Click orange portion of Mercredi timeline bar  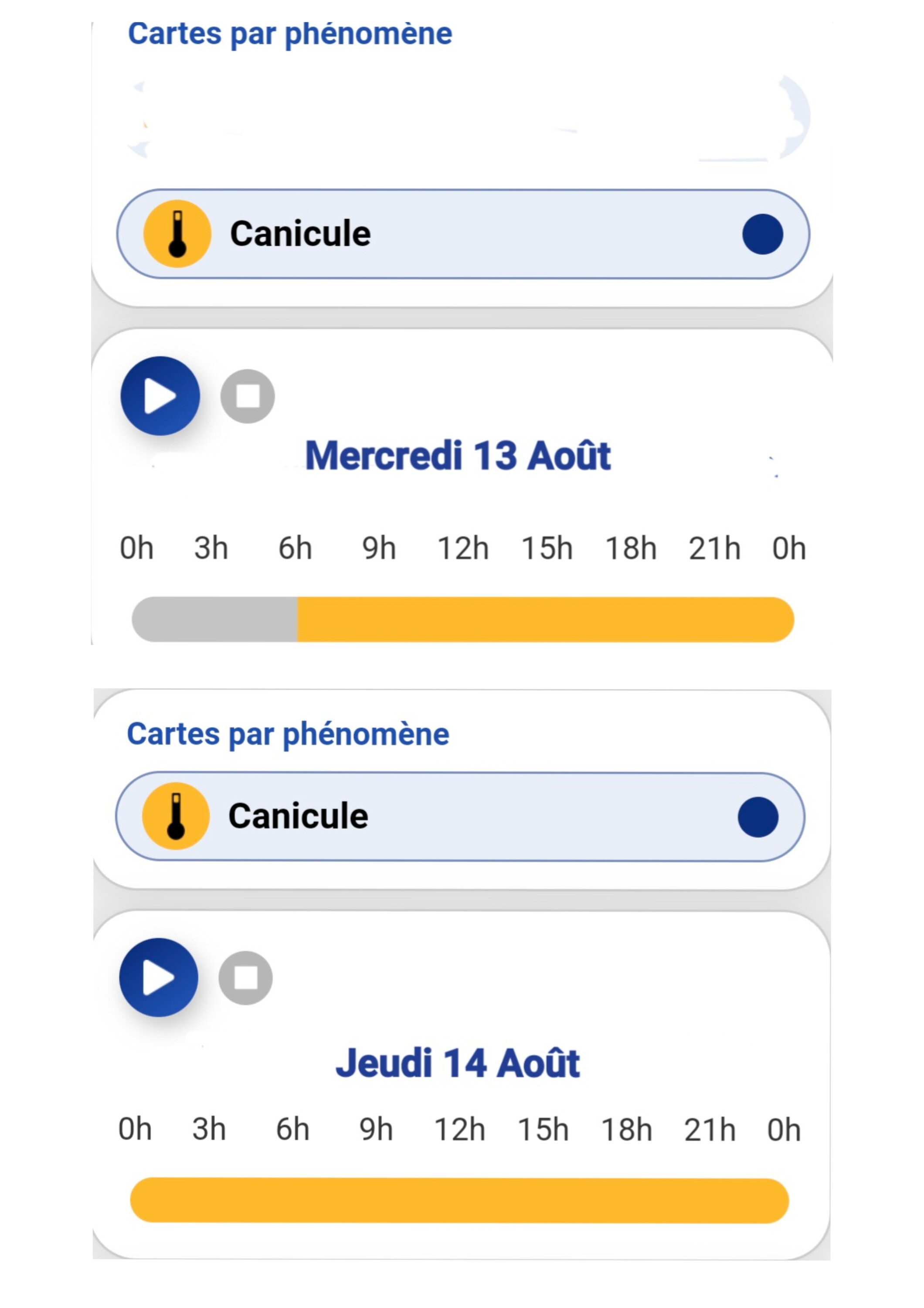(x=545, y=619)
